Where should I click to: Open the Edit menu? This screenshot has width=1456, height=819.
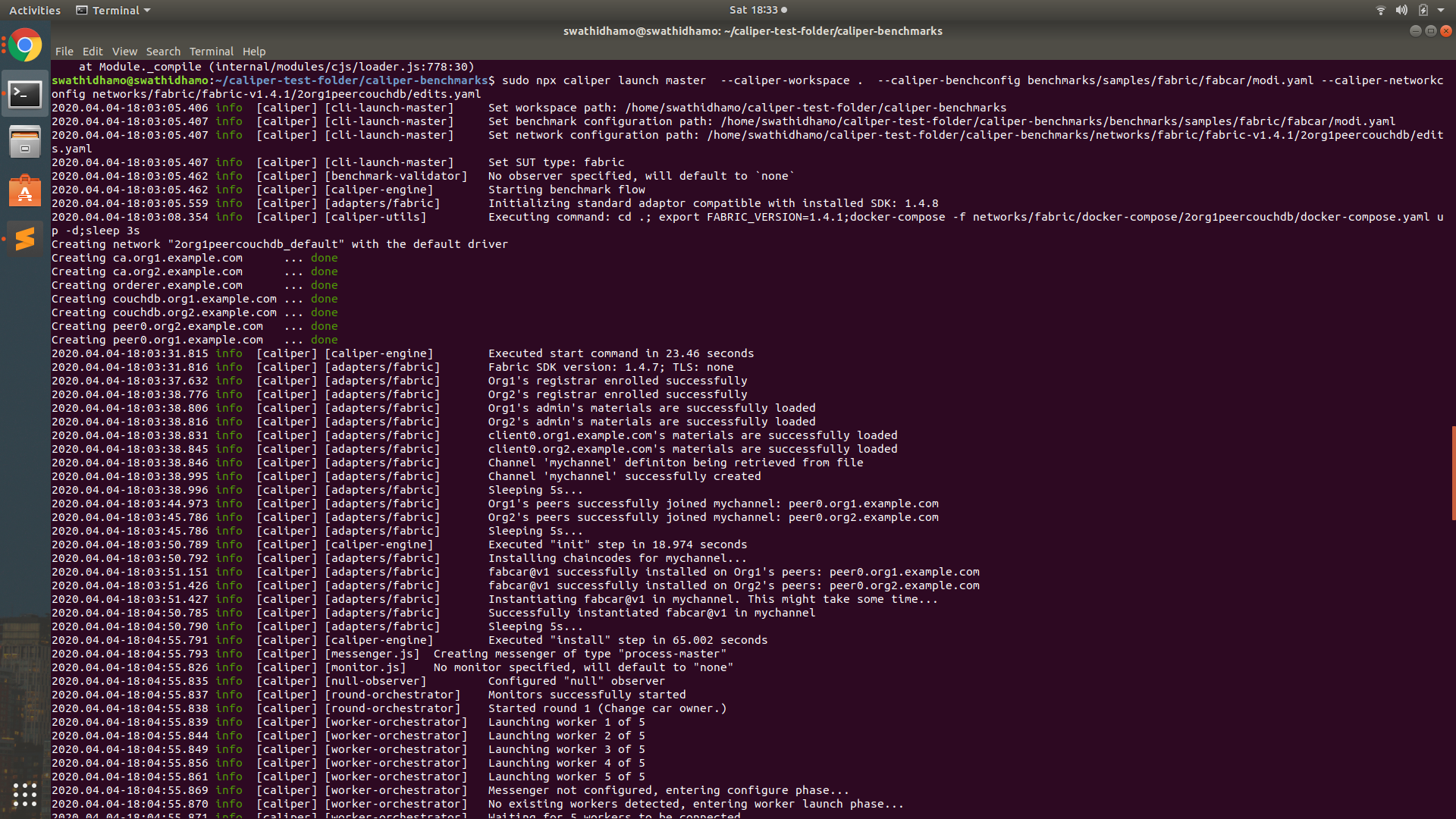pos(93,52)
